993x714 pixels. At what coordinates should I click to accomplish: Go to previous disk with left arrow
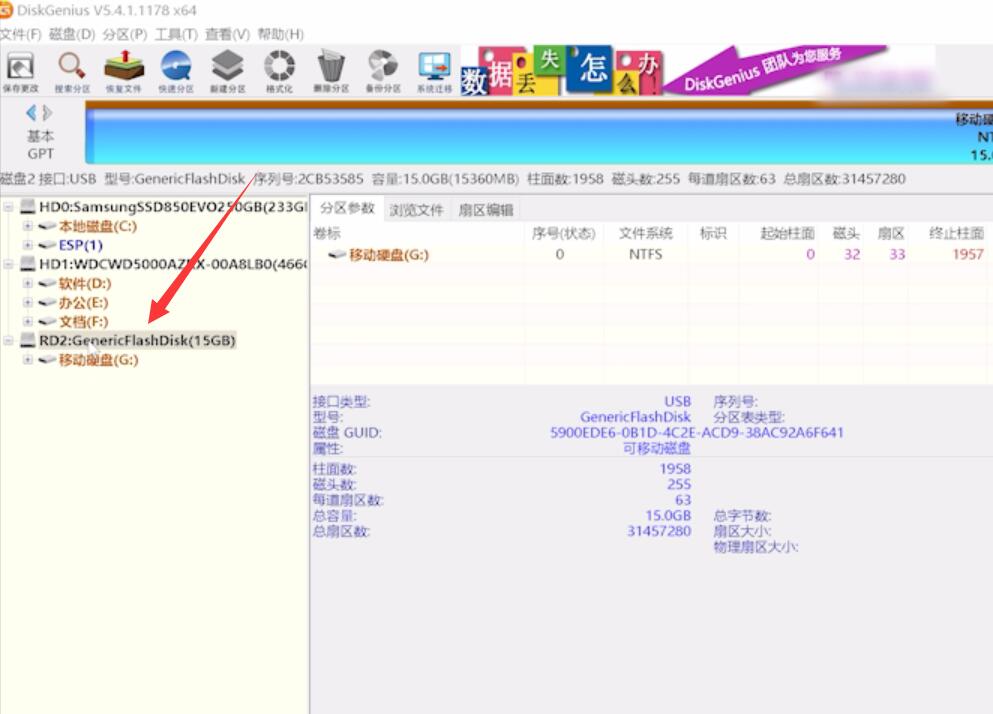[31, 113]
